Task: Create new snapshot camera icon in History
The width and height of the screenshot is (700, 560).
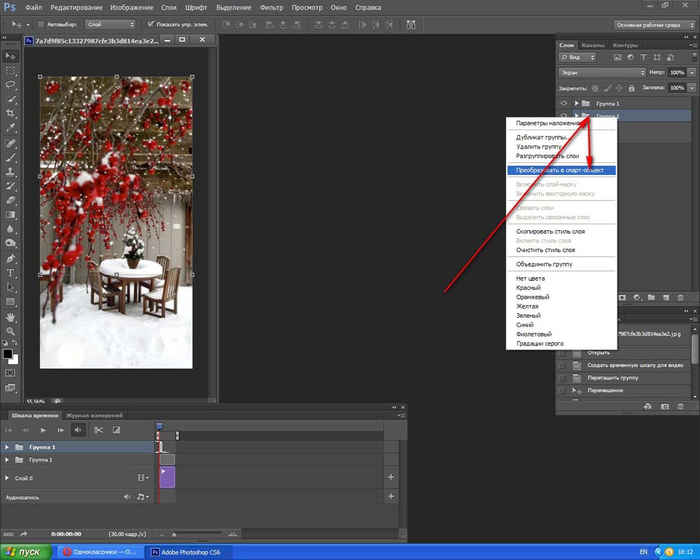Action: 665,407
